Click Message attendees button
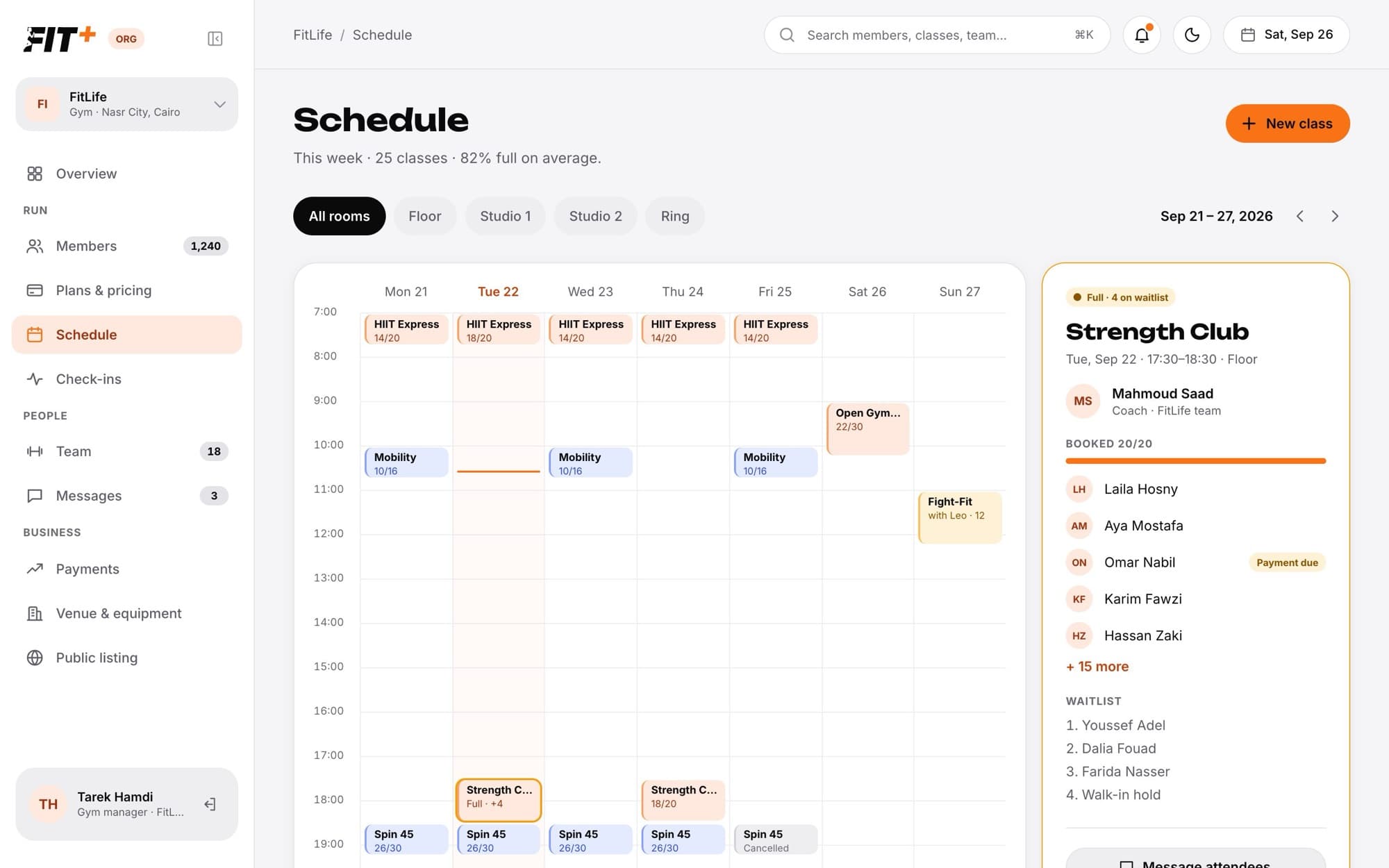Viewport: 1389px width, 868px height. [1196, 858]
